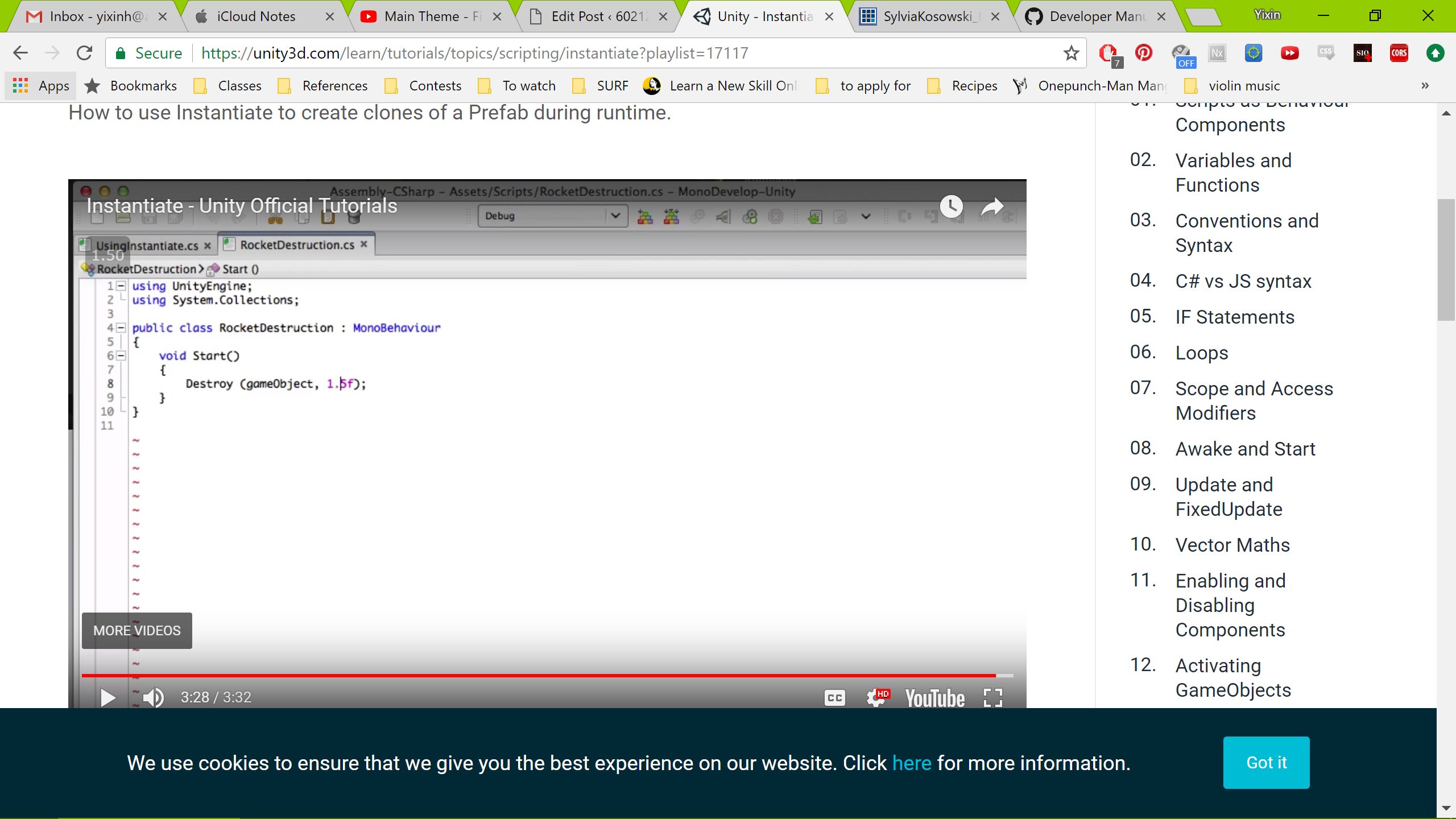Viewport: 1456px width, 819px height.
Task: Click the MORE VIDEOS button
Action: (x=137, y=631)
